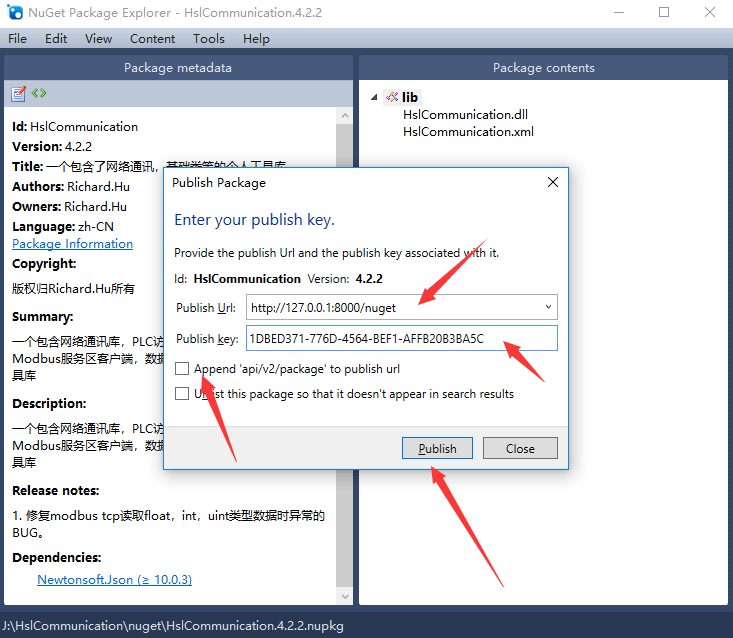The image size is (733, 638).
Task: Click the status bar nupkg file path
Action: (x=172, y=626)
